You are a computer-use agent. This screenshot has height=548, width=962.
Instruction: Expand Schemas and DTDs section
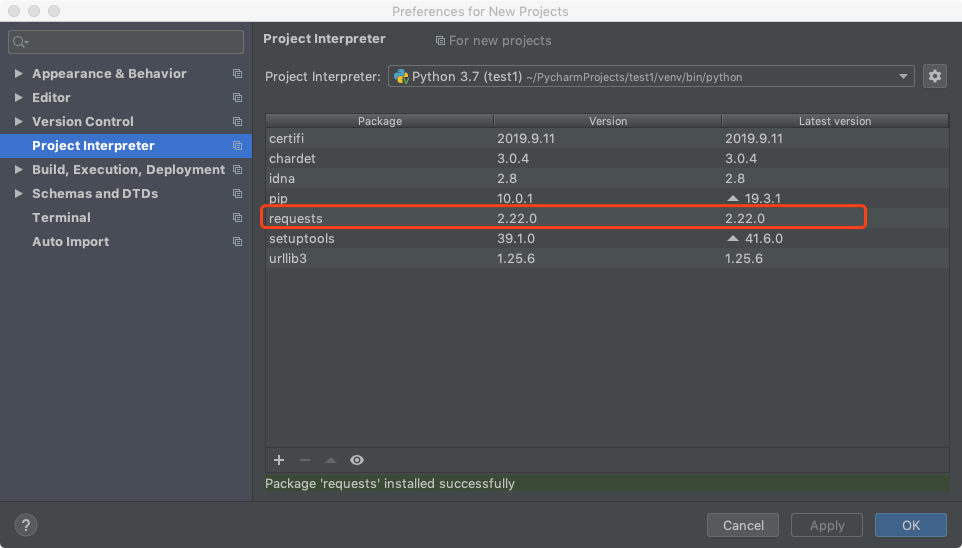click(18, 193)
